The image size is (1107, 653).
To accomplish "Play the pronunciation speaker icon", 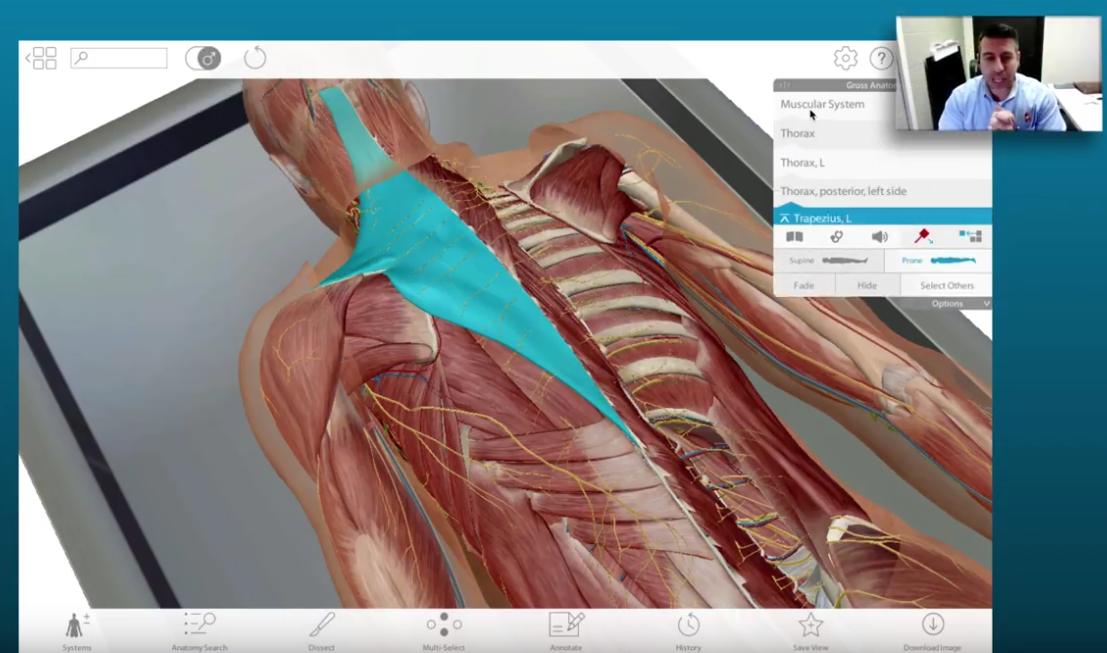I will (x=879, y=236).
